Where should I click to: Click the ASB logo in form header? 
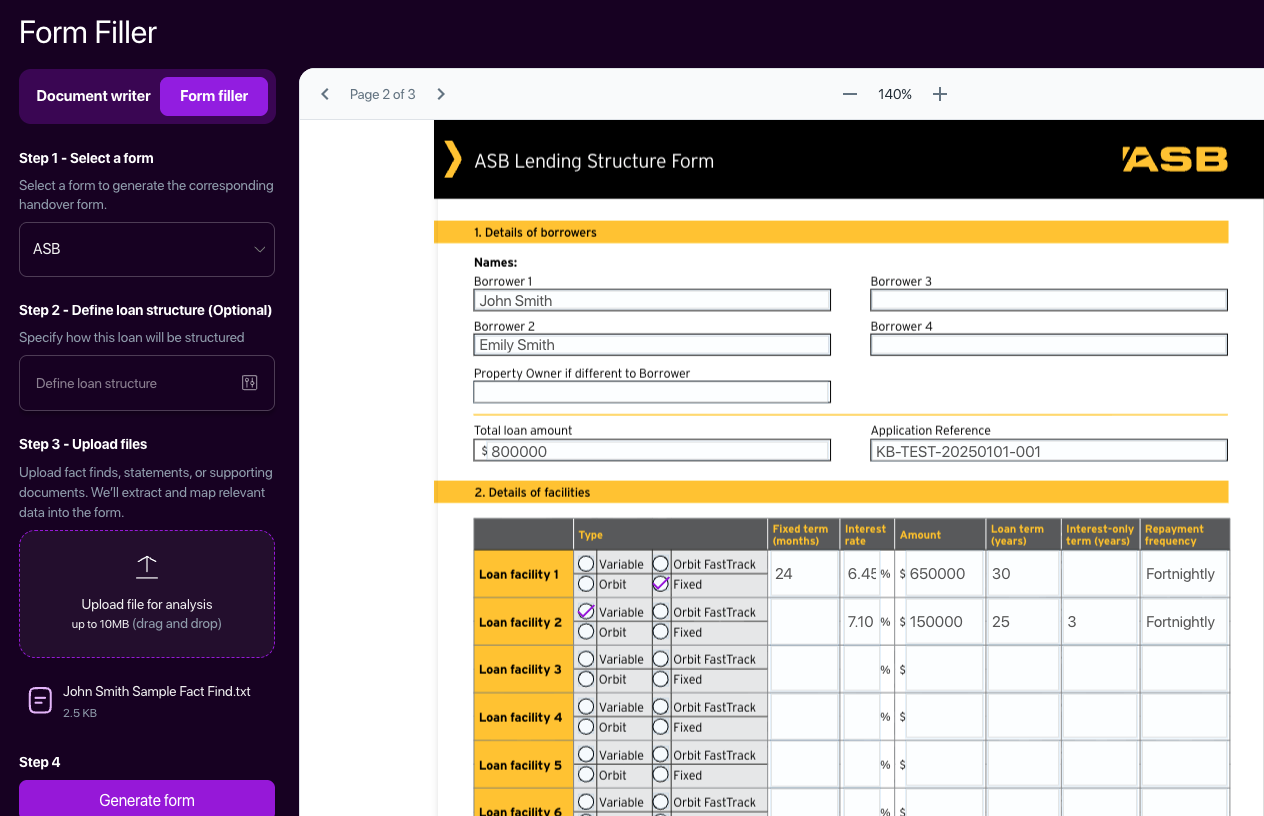(1174, 160)
